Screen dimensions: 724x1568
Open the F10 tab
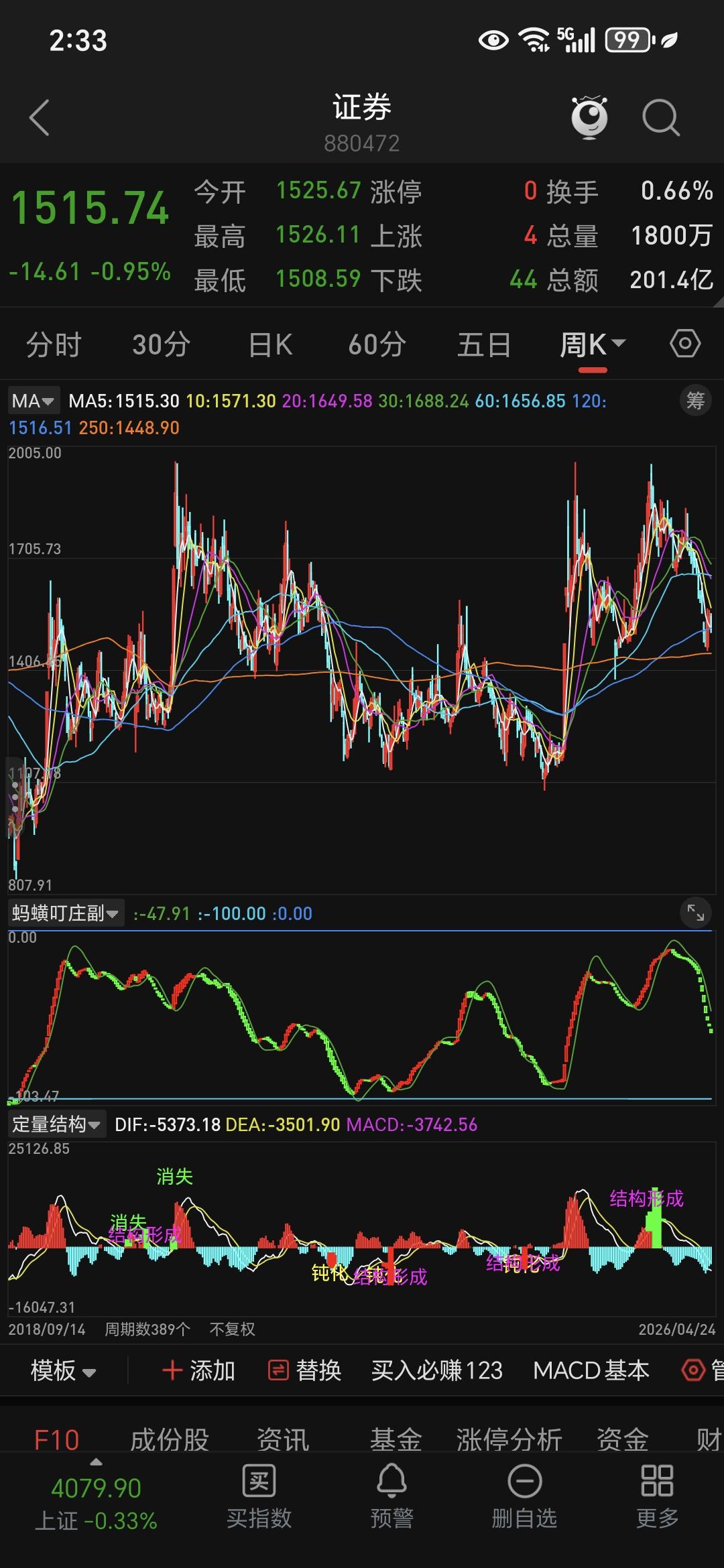(x=56, y=1439)
